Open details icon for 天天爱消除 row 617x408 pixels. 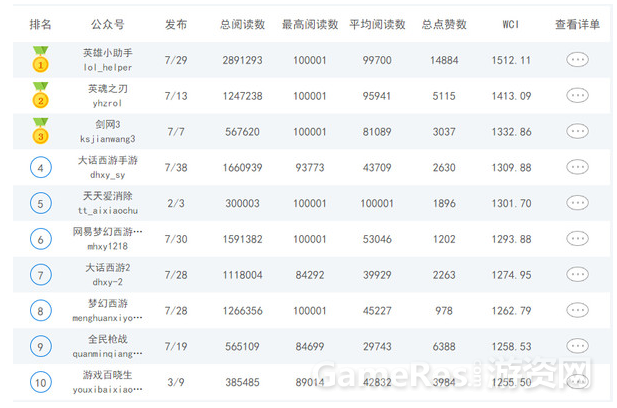point(577,203)
